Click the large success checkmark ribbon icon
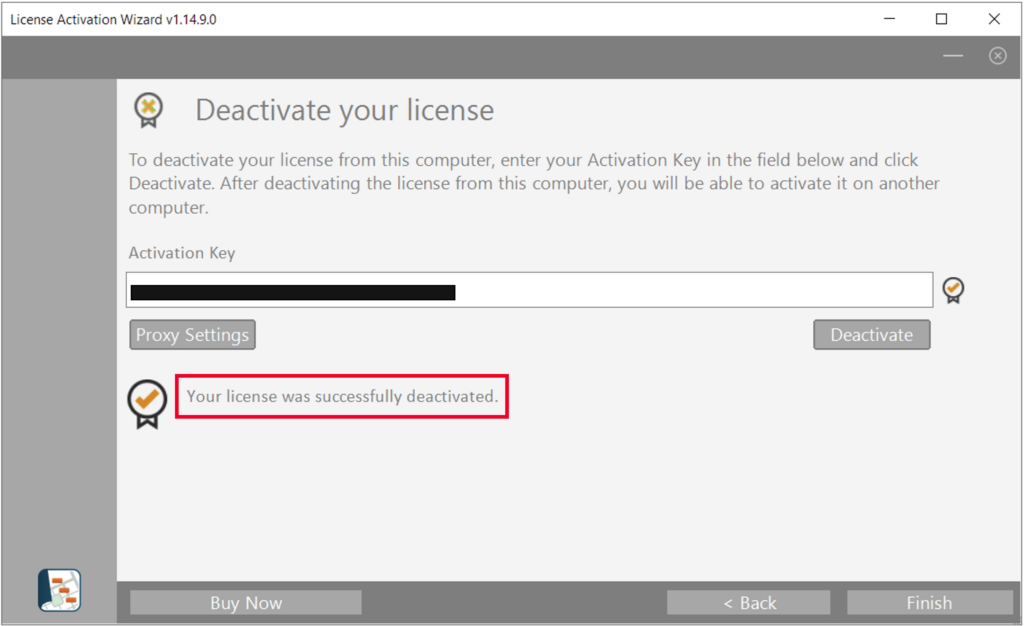Screen dimensions: 1024x626 pyautogui.click(x=147, y=404)
